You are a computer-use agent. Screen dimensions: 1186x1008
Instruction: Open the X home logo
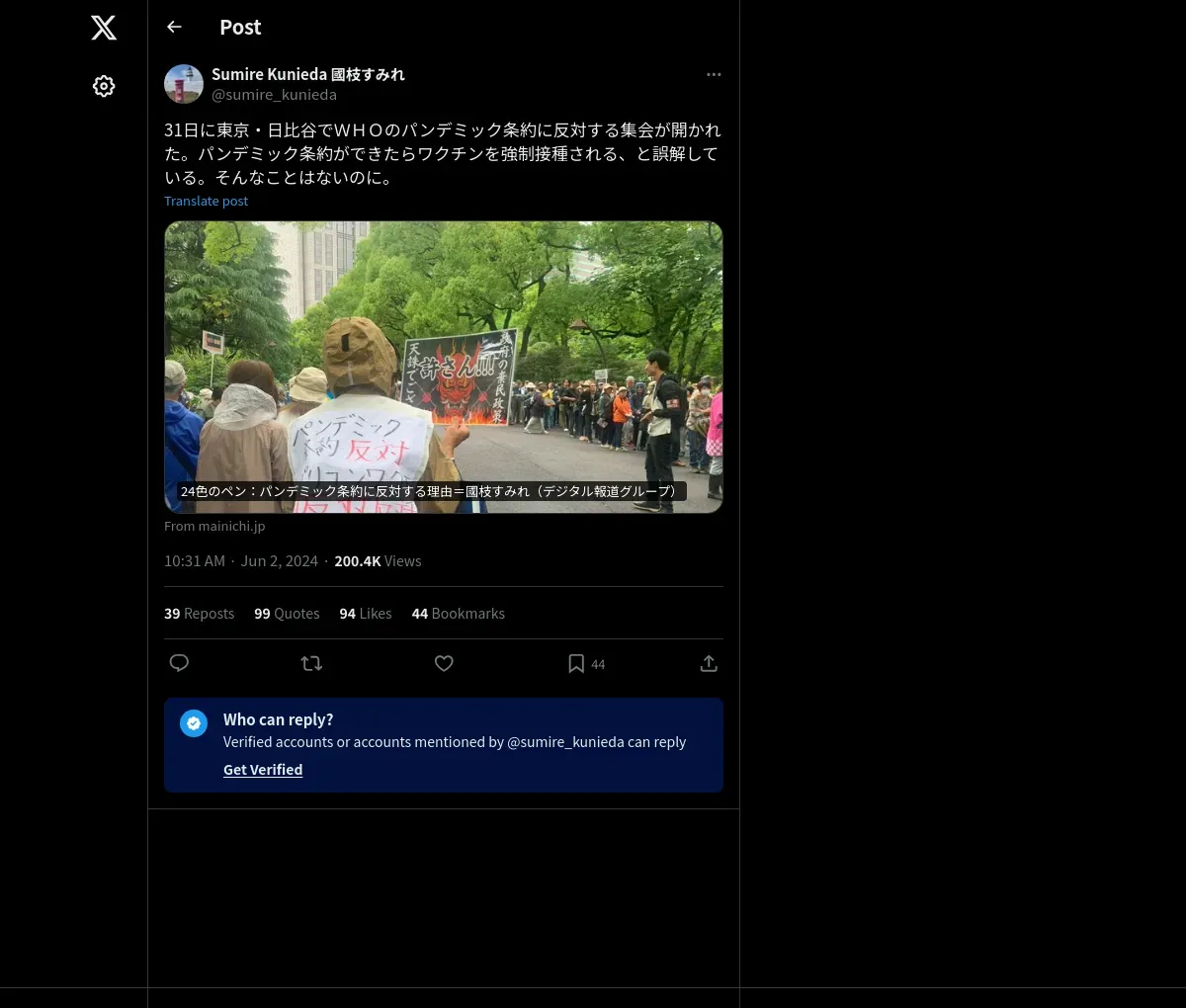[104, 28]
